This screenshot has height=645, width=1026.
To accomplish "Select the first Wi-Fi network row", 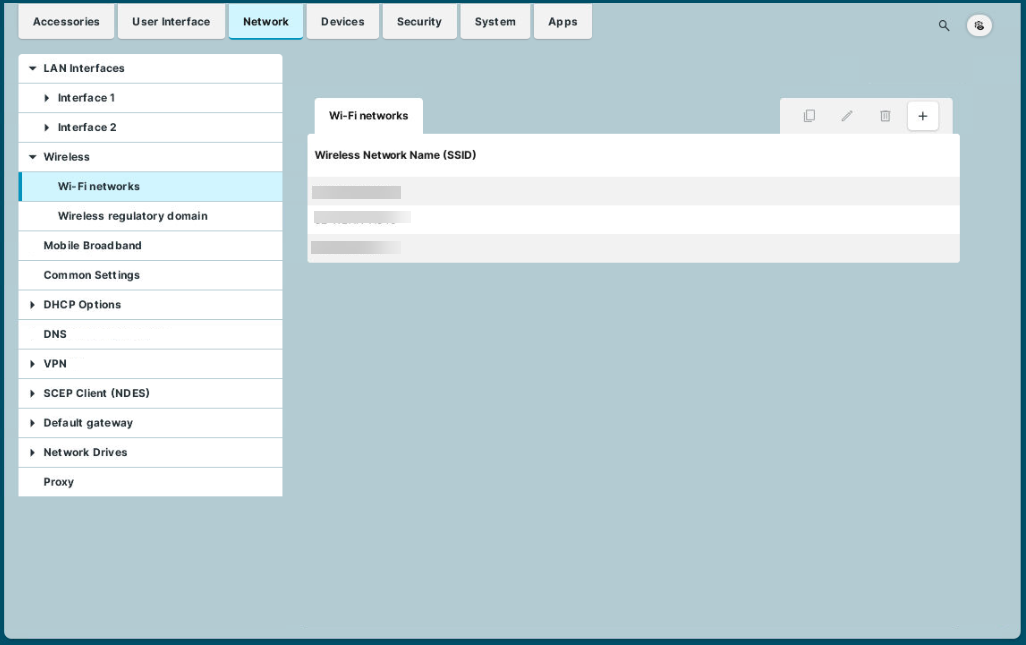I will (x=632, y=192).
